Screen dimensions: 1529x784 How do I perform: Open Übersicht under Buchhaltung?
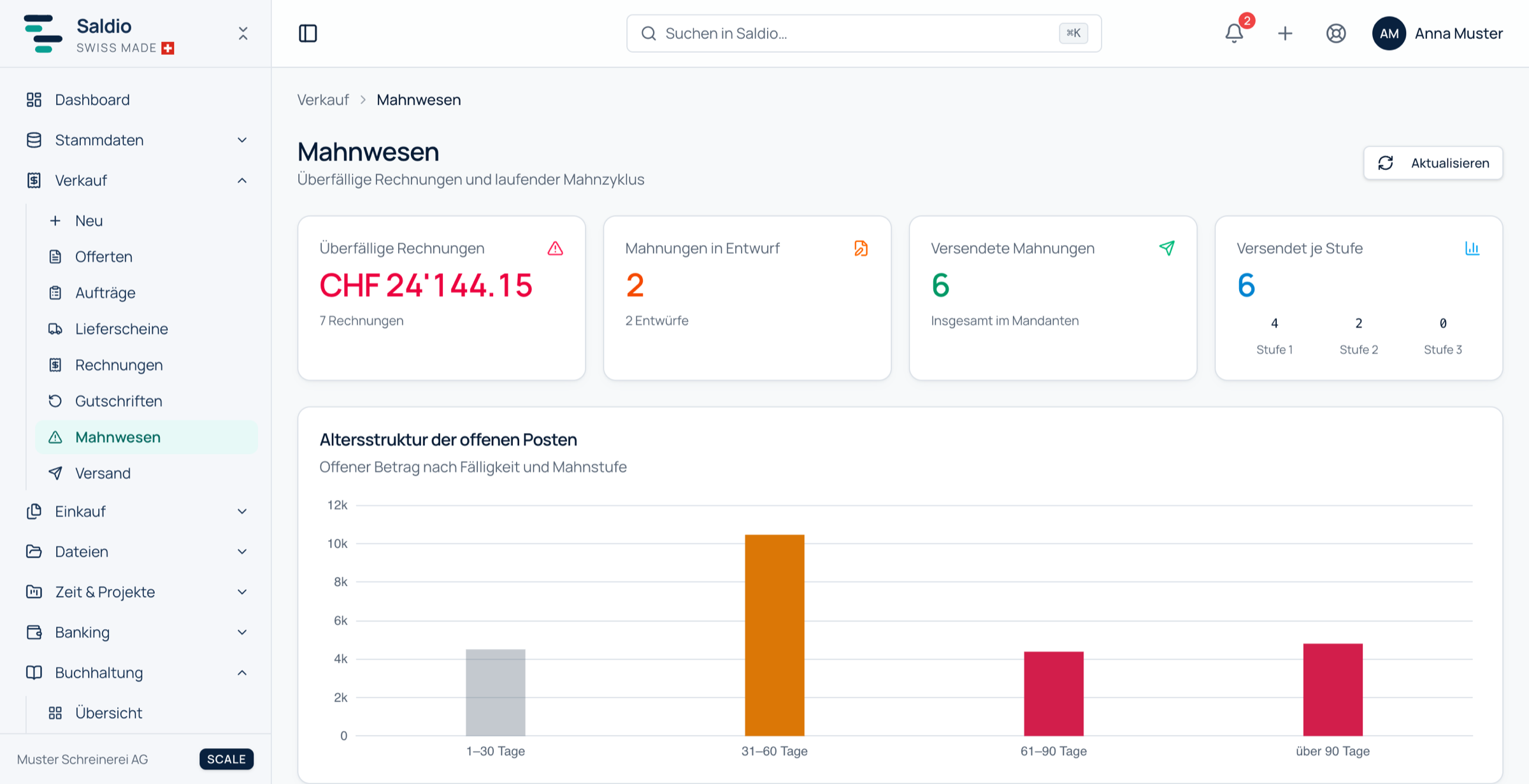pyautogui.click(x=147, y=713)
